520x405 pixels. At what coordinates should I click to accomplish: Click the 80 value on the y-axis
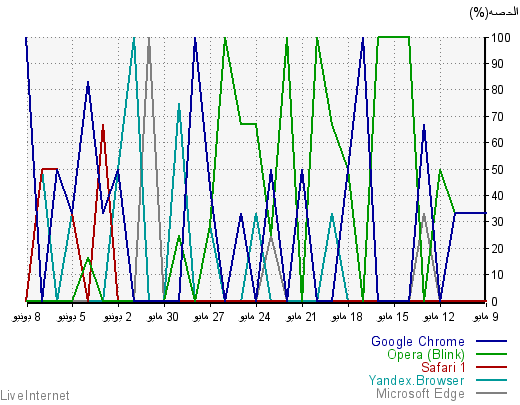pyautogui.click(x=497, y=90)
